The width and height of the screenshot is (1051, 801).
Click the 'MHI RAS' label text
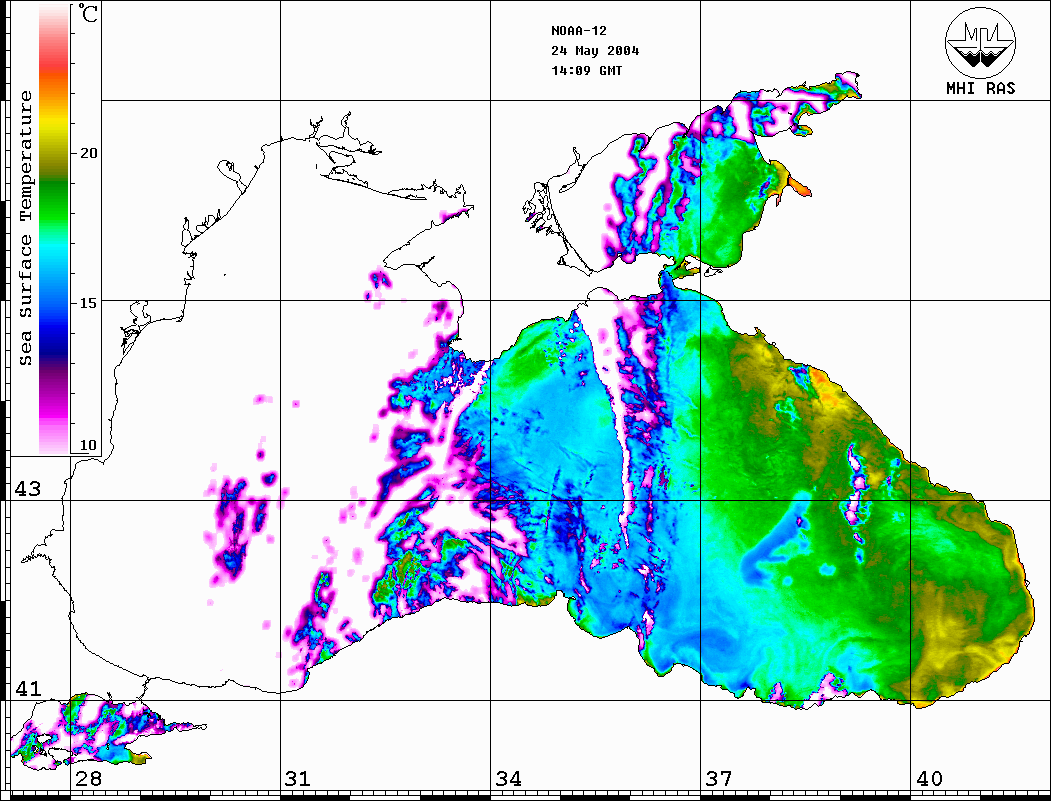point(980,88)
